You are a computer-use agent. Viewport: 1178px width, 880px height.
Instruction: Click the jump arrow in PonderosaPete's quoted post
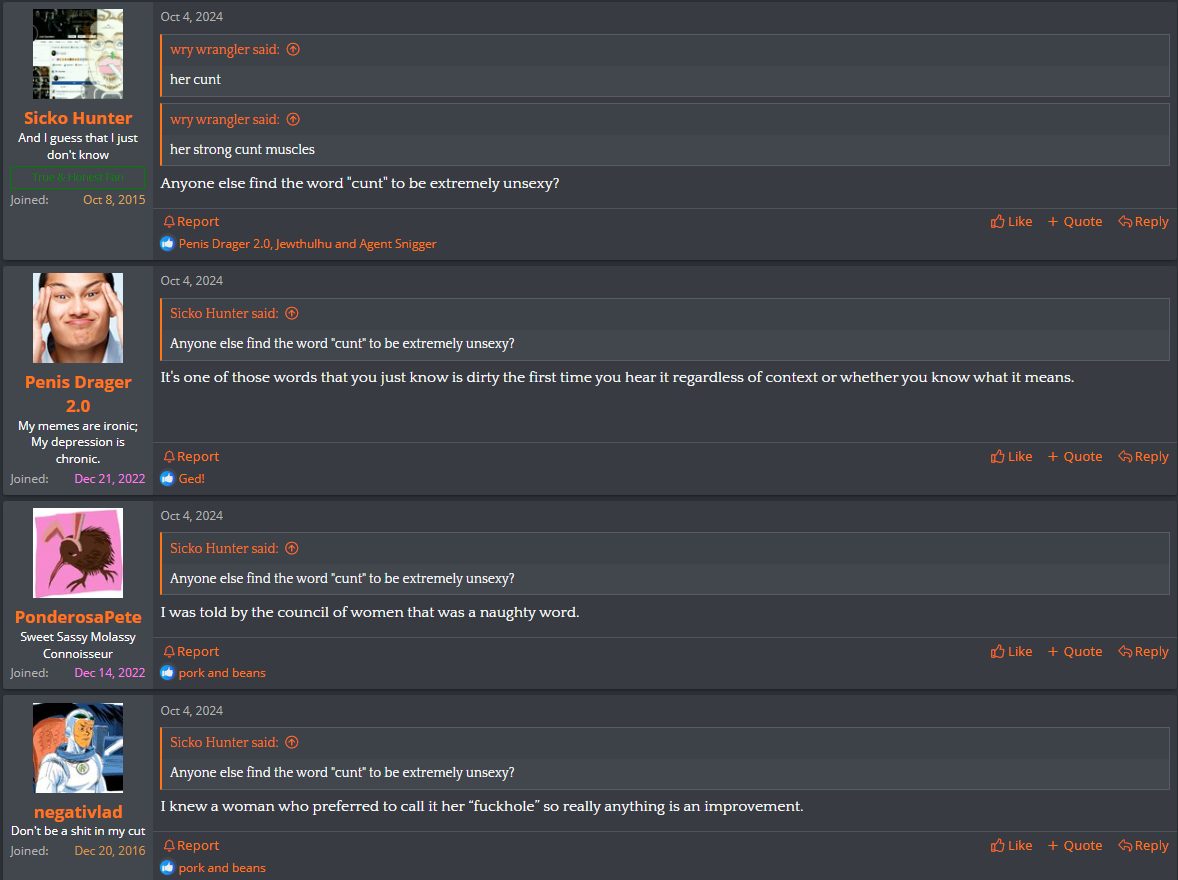click(x=292, y=549)
